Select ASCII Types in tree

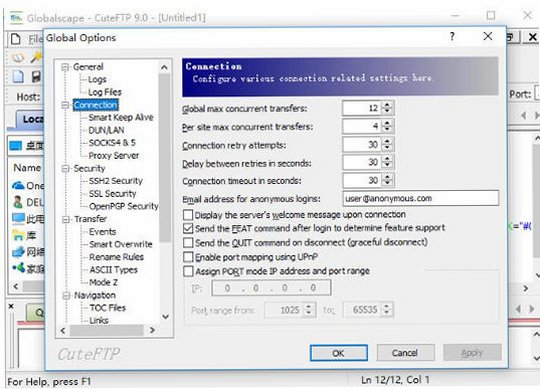click(x=113, y=270)
